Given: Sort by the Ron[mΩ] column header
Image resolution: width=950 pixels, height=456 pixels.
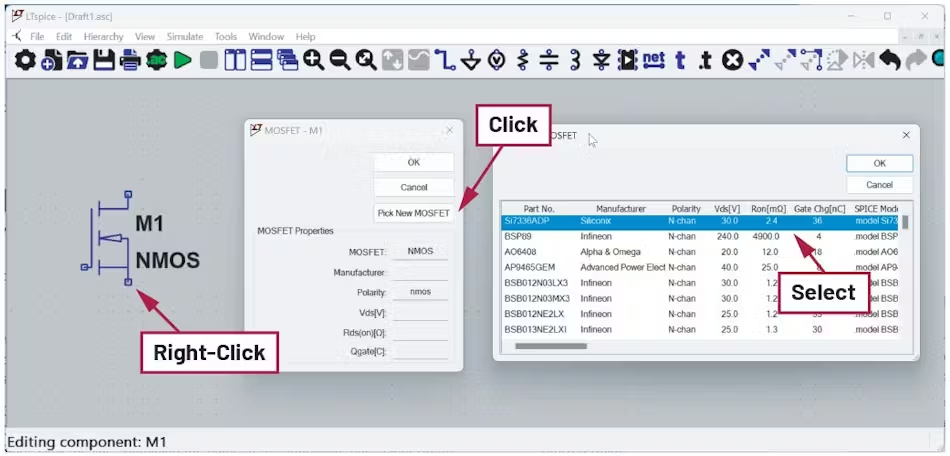Looking at the screenshot, I should tap(768, 208).
